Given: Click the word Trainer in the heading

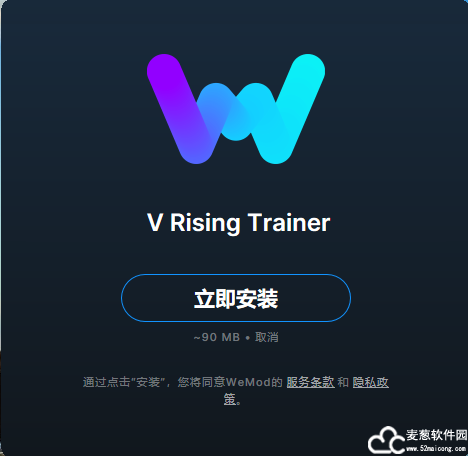Looking at the screenshot, I should (x=289, y=223).
